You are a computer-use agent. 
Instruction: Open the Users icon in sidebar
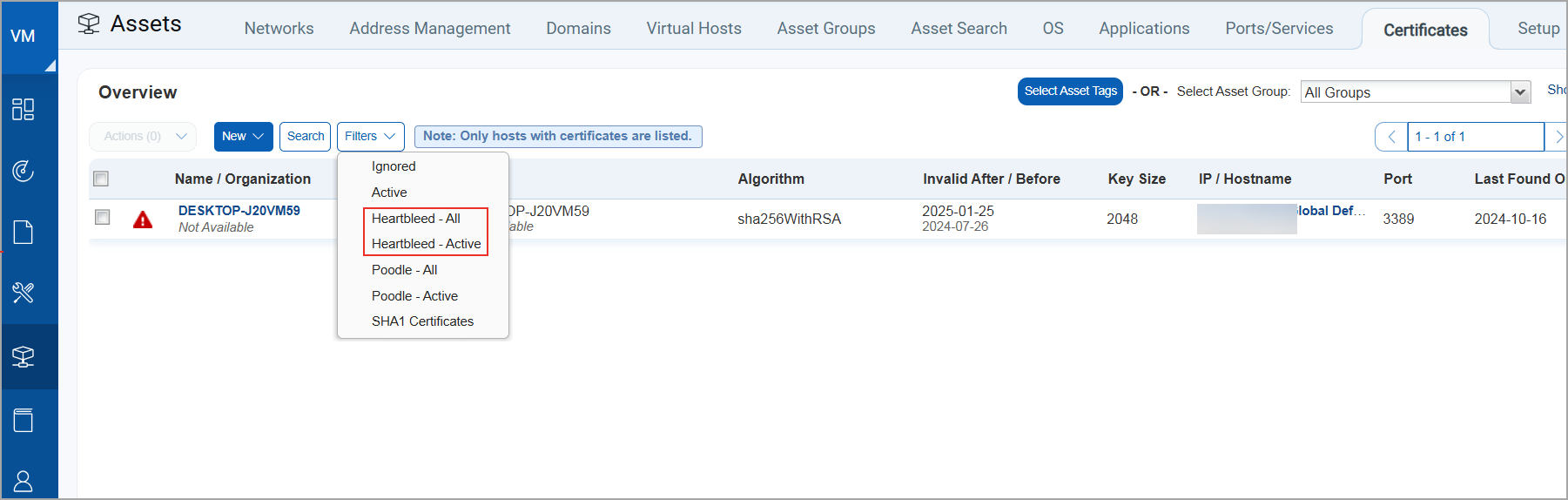[x=24, y=481]
